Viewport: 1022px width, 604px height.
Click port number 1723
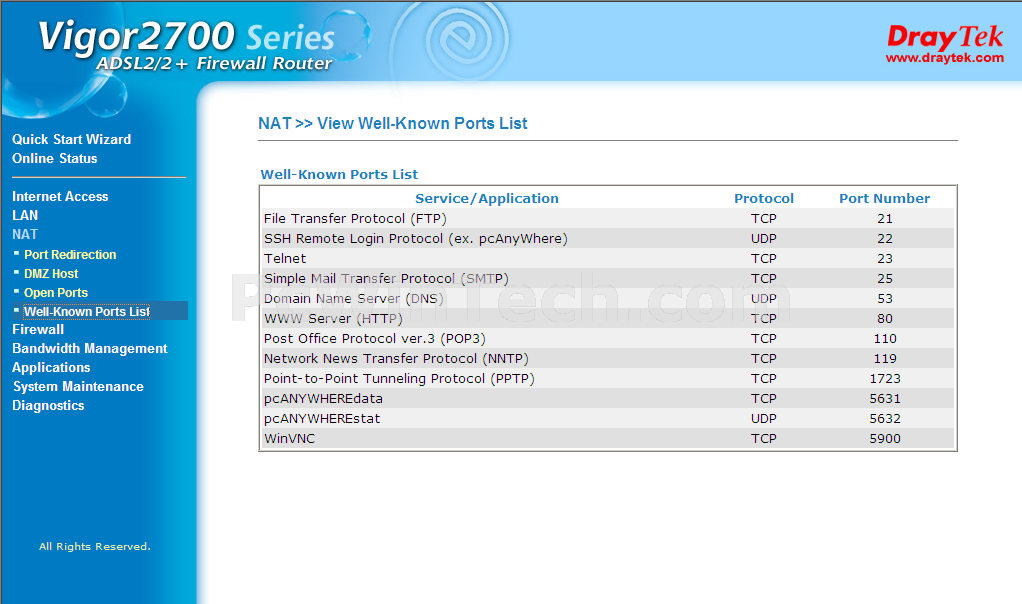pos(884,379)
